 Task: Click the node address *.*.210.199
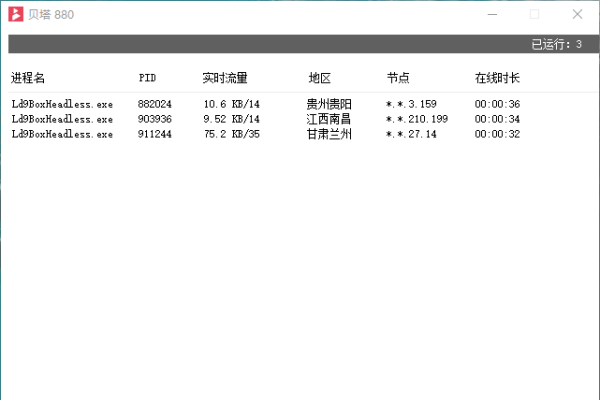[x=416, y=119]
